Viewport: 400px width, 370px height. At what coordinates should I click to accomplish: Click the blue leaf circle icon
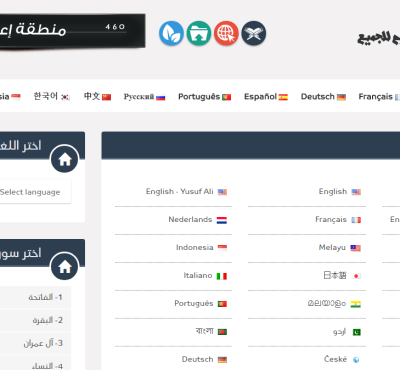point(171,33)
